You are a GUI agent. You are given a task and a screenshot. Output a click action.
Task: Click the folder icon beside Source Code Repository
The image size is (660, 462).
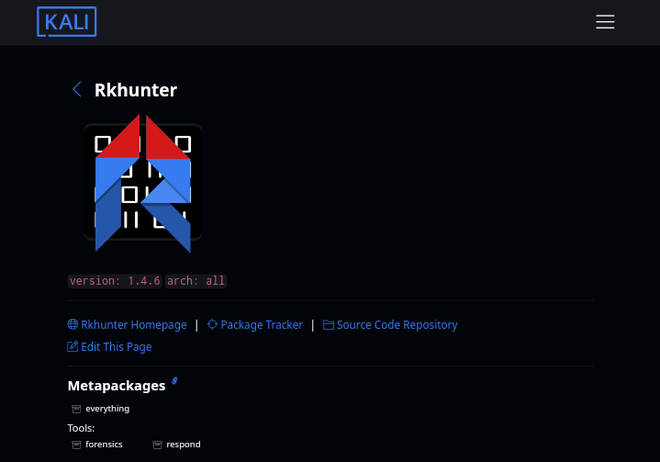click(328, 325)
